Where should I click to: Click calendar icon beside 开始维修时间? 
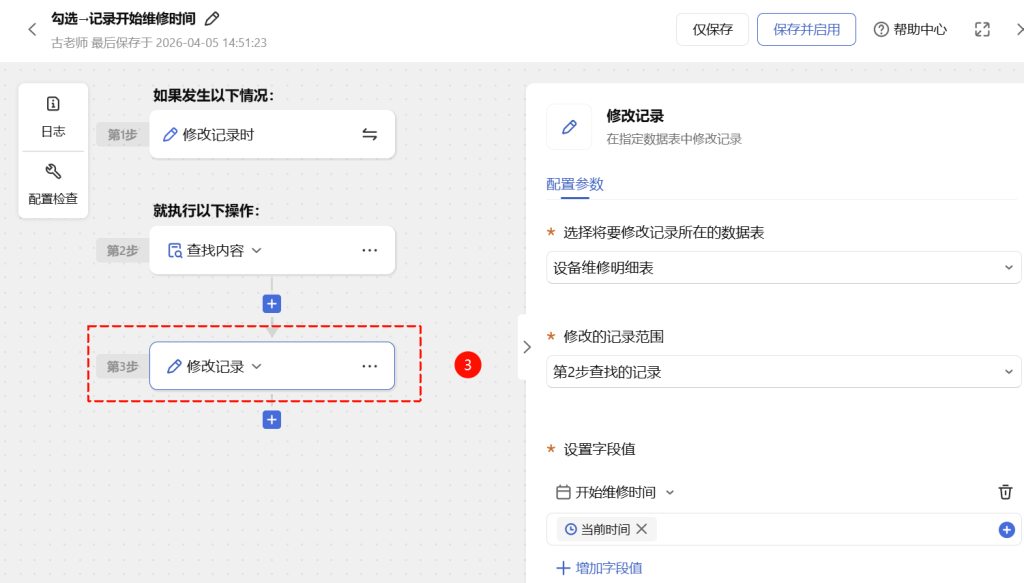(x=563, y=492)
